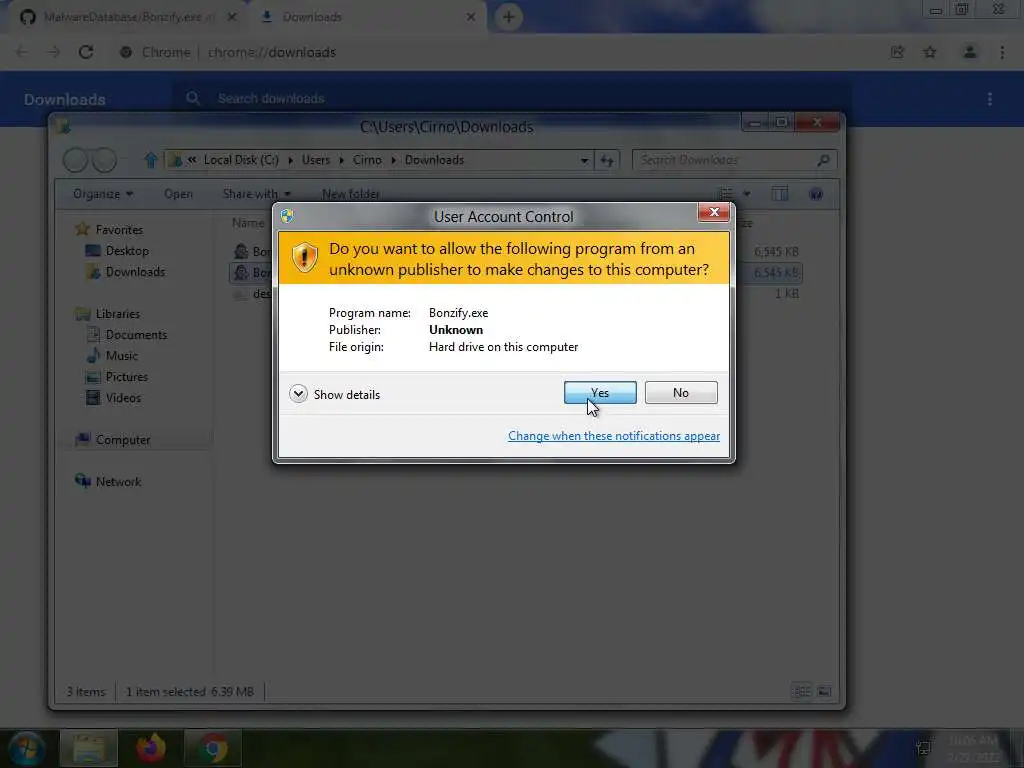1024x768 pixels.
Task: Open the Share with dropdown in Explorer
Action: pos(256,194)
